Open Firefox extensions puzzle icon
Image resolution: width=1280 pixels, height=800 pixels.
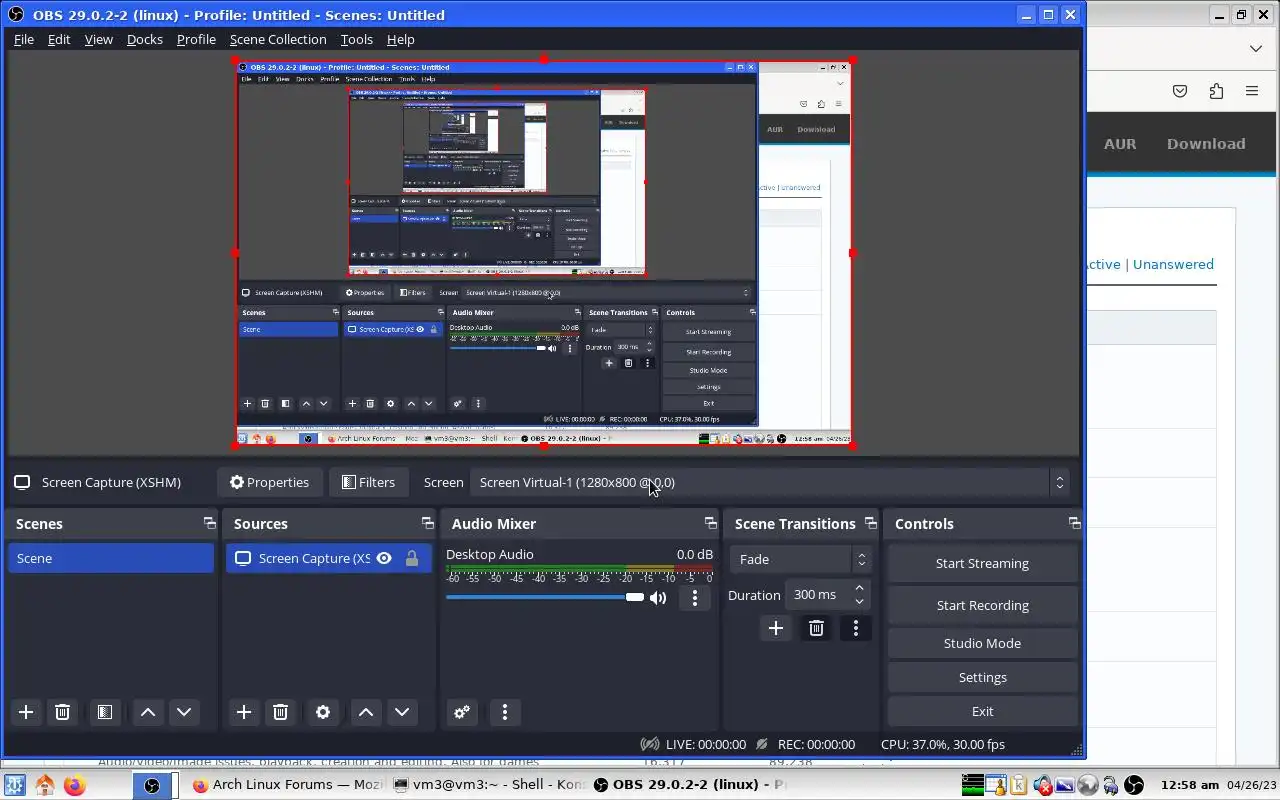1216,91
